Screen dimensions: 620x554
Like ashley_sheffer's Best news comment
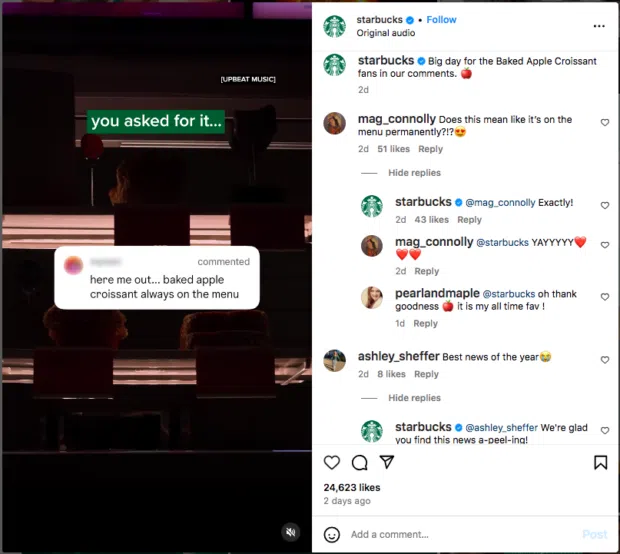605,360
